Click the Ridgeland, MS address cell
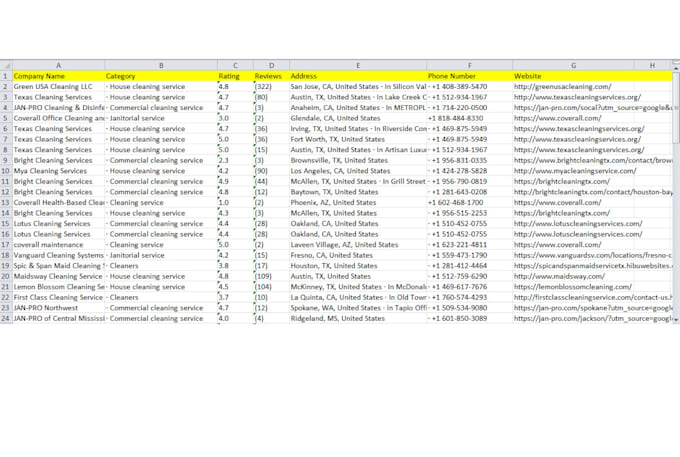680x457 pixels. [x=358, y=318]
